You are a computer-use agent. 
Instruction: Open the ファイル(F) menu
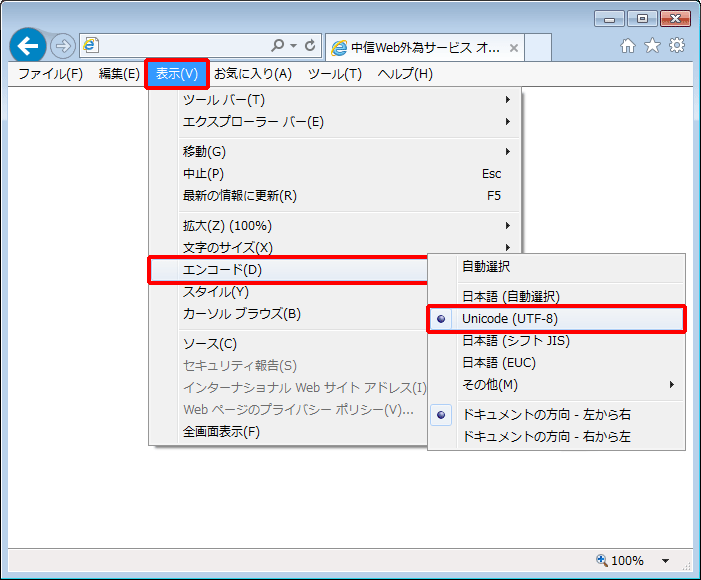tap(51, 74)
